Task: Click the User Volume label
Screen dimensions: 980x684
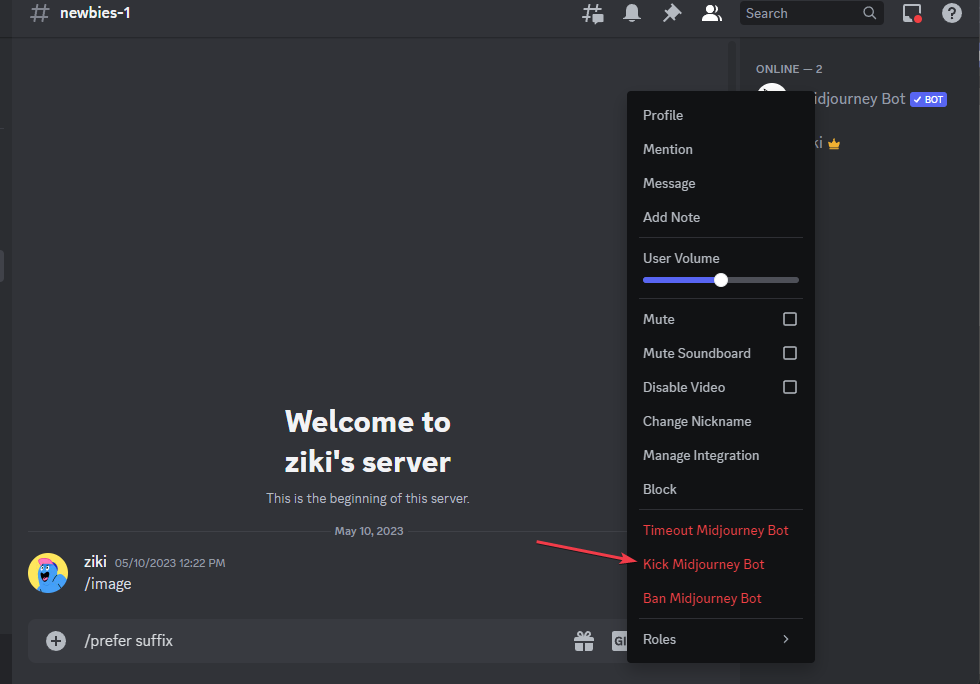Action: (681, 258)
